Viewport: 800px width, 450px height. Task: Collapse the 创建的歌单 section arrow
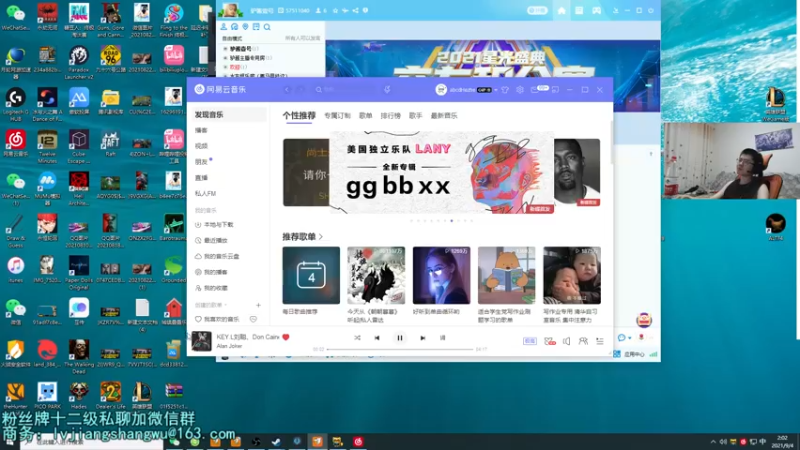pyautogui.click(x=226, y=305)
